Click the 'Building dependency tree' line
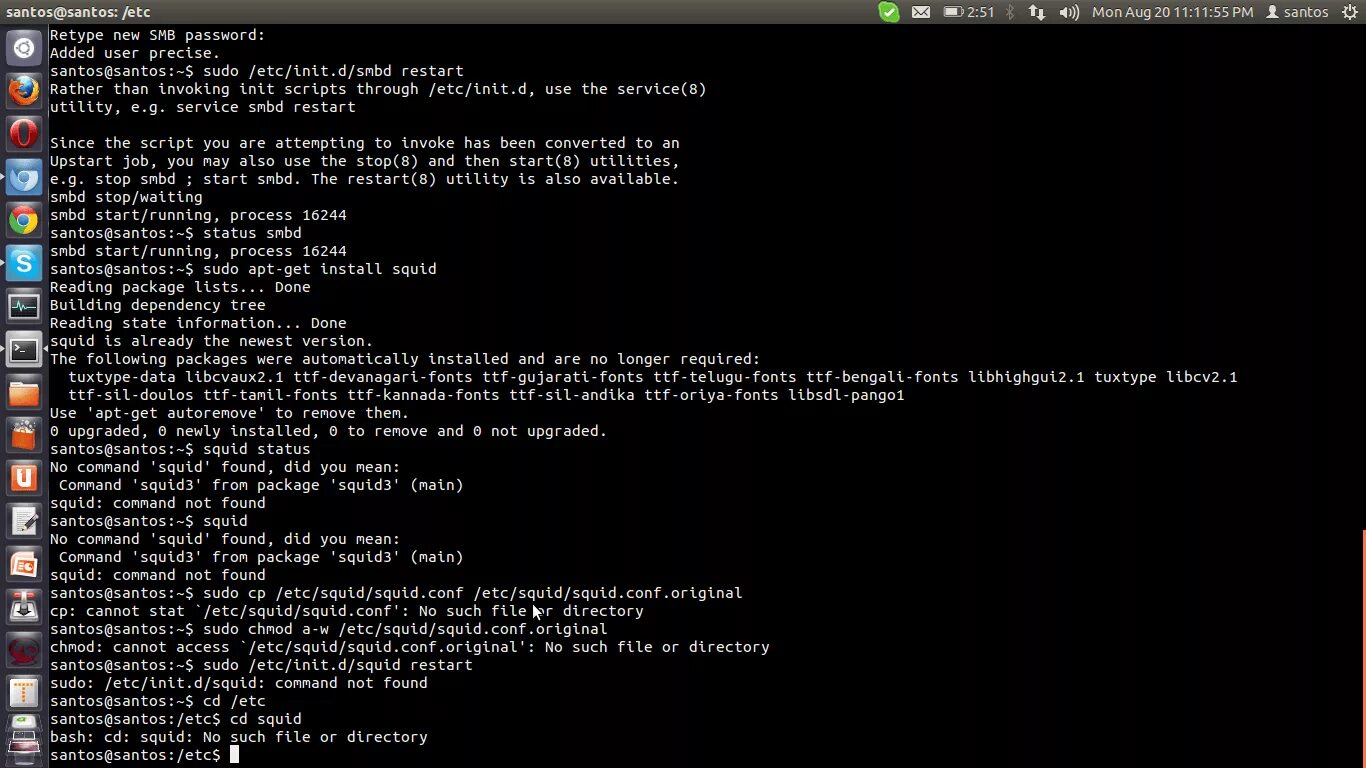 pyautogui.click(x=158, y=305)
